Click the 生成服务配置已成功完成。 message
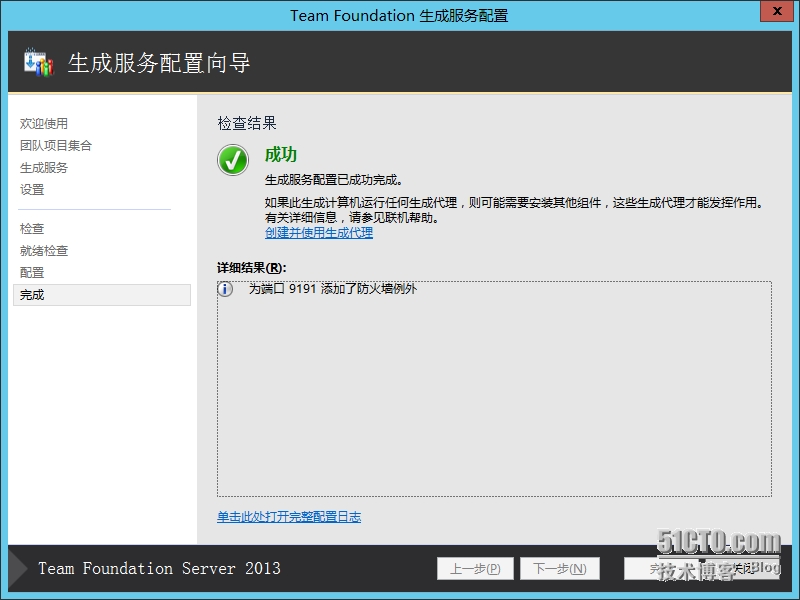The image size is (800, 600). tap(334, 180)
